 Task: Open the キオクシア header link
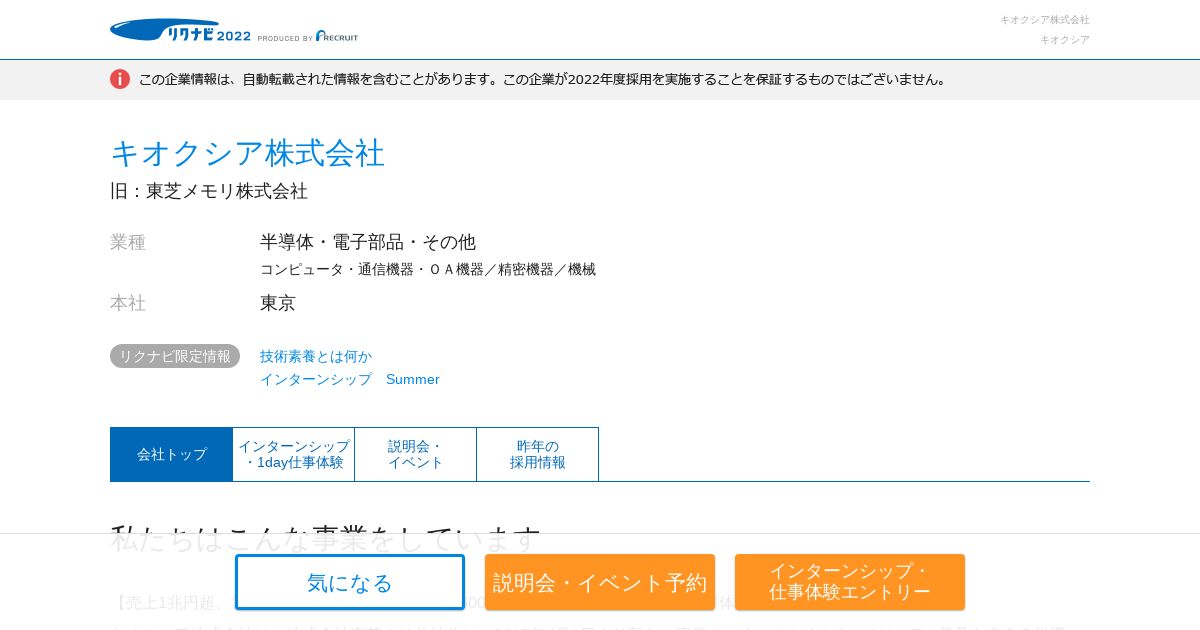click(1065, 40)
